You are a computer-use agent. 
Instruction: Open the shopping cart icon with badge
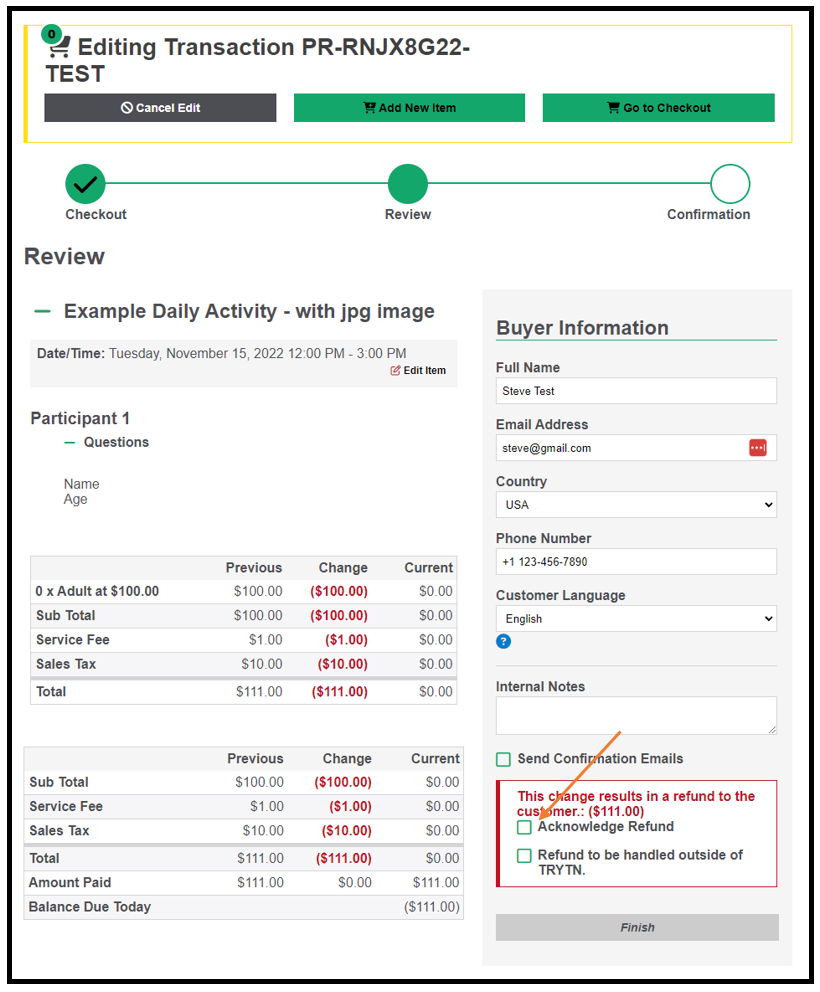coord(56,42)
